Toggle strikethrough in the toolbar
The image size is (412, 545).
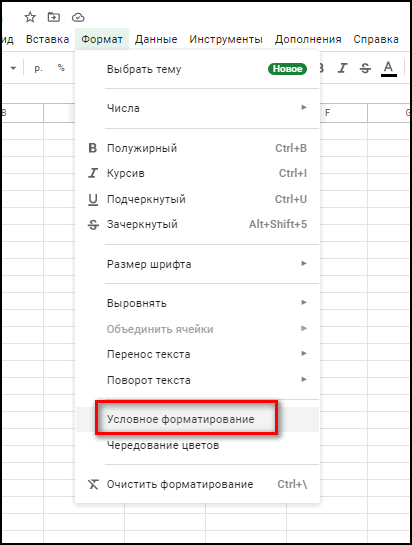click(365, 68)
